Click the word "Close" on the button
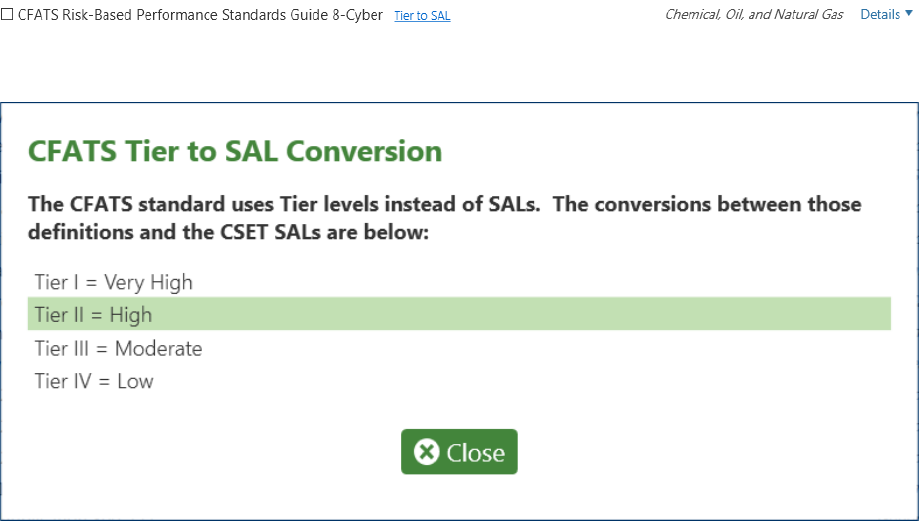The width and height of the screenshot is (919, 521). coord(475,453)
